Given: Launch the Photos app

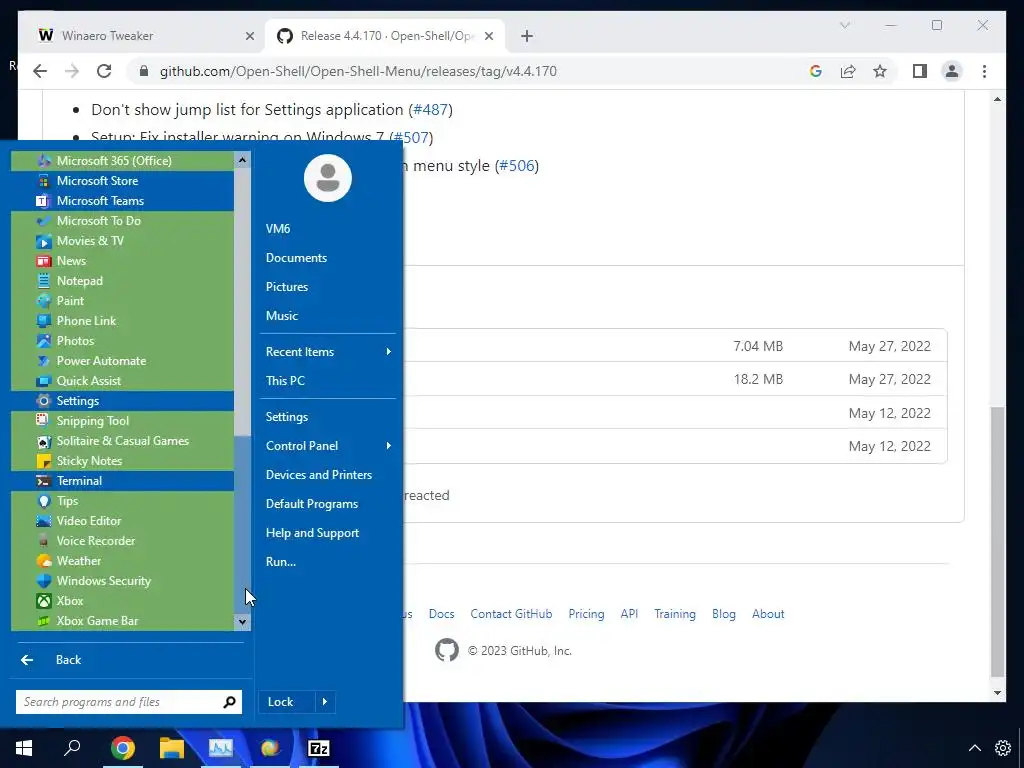Looking at the screenshot, I should click(122, 341).
